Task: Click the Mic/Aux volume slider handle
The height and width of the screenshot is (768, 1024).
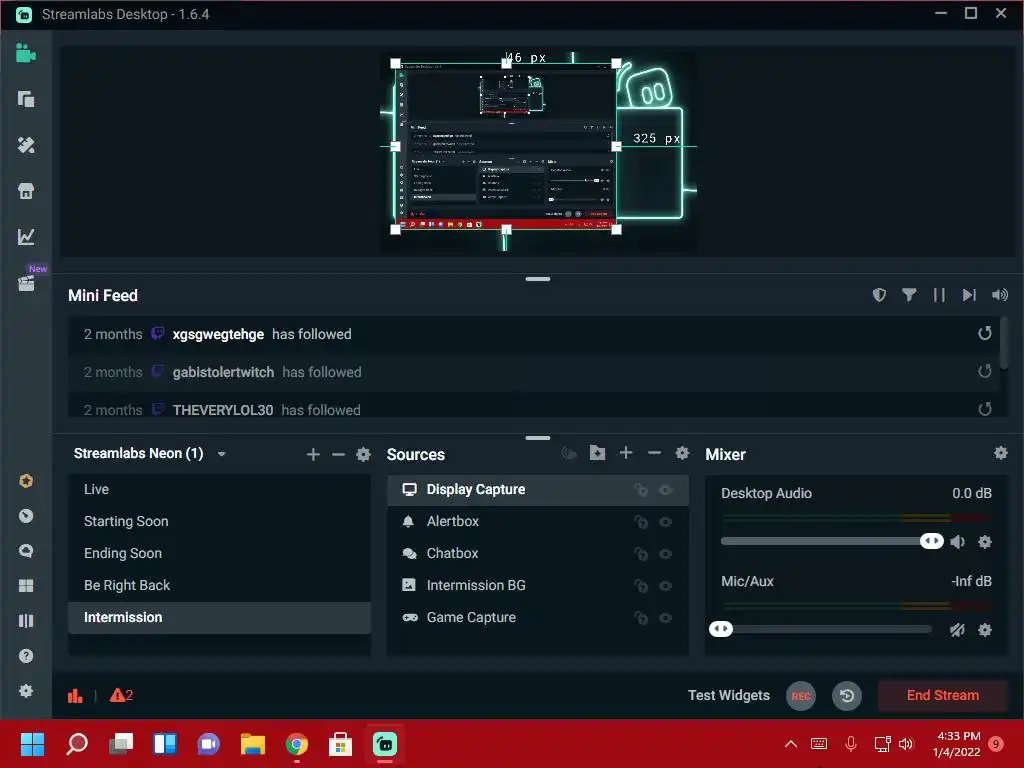Action: 721,629
